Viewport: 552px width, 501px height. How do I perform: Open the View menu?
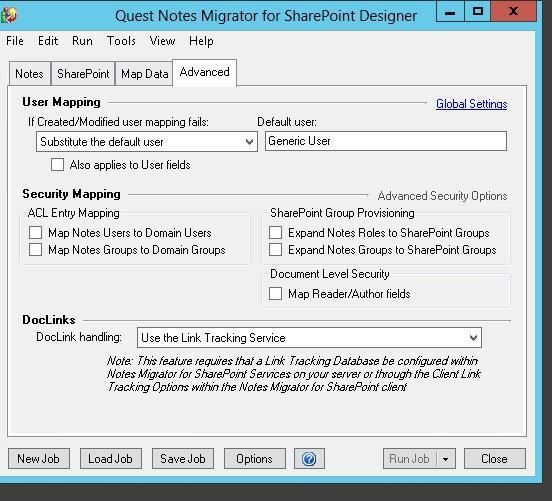point(162,41)
